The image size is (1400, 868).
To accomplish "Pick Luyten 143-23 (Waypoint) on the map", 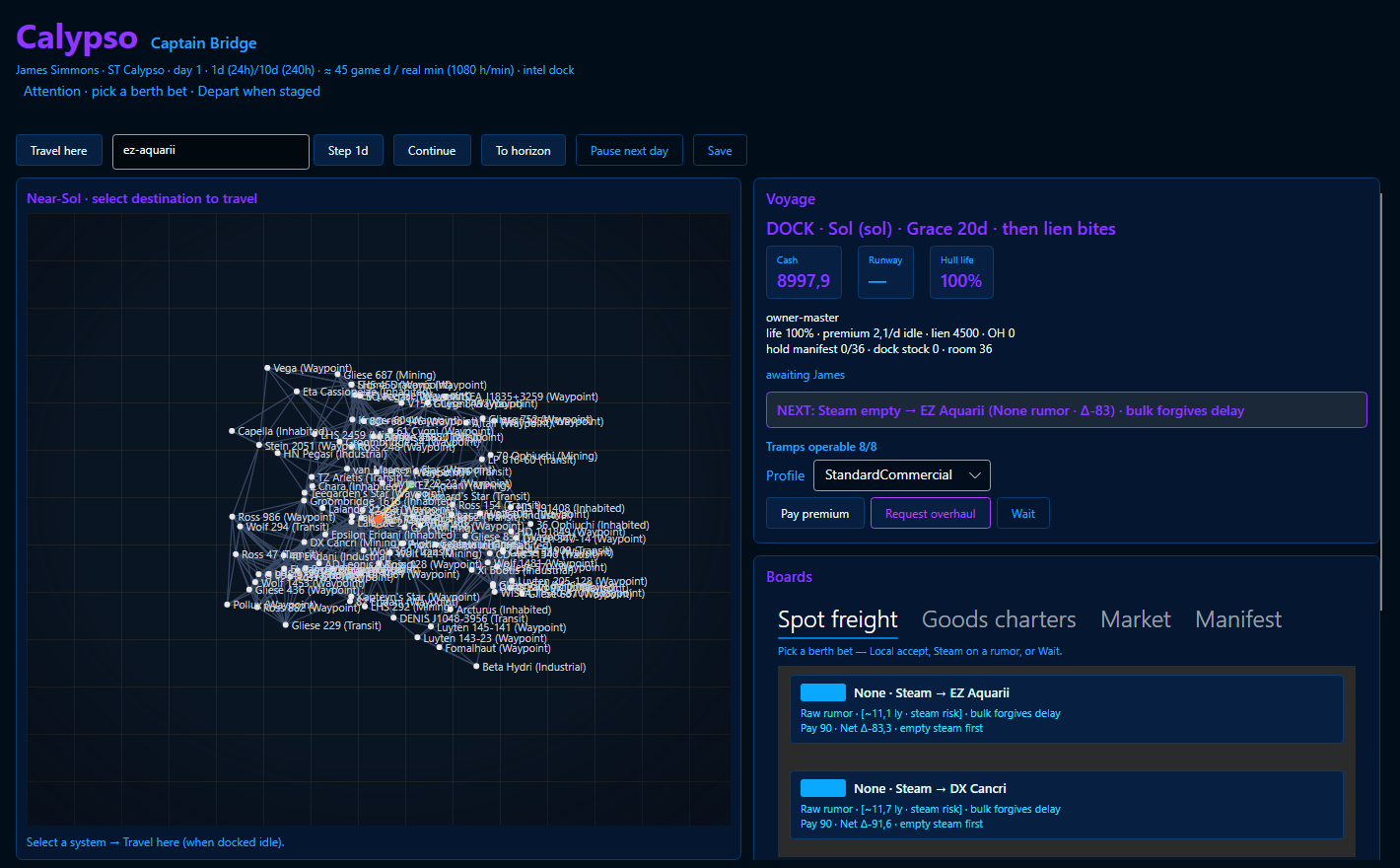I will (418, 638).
